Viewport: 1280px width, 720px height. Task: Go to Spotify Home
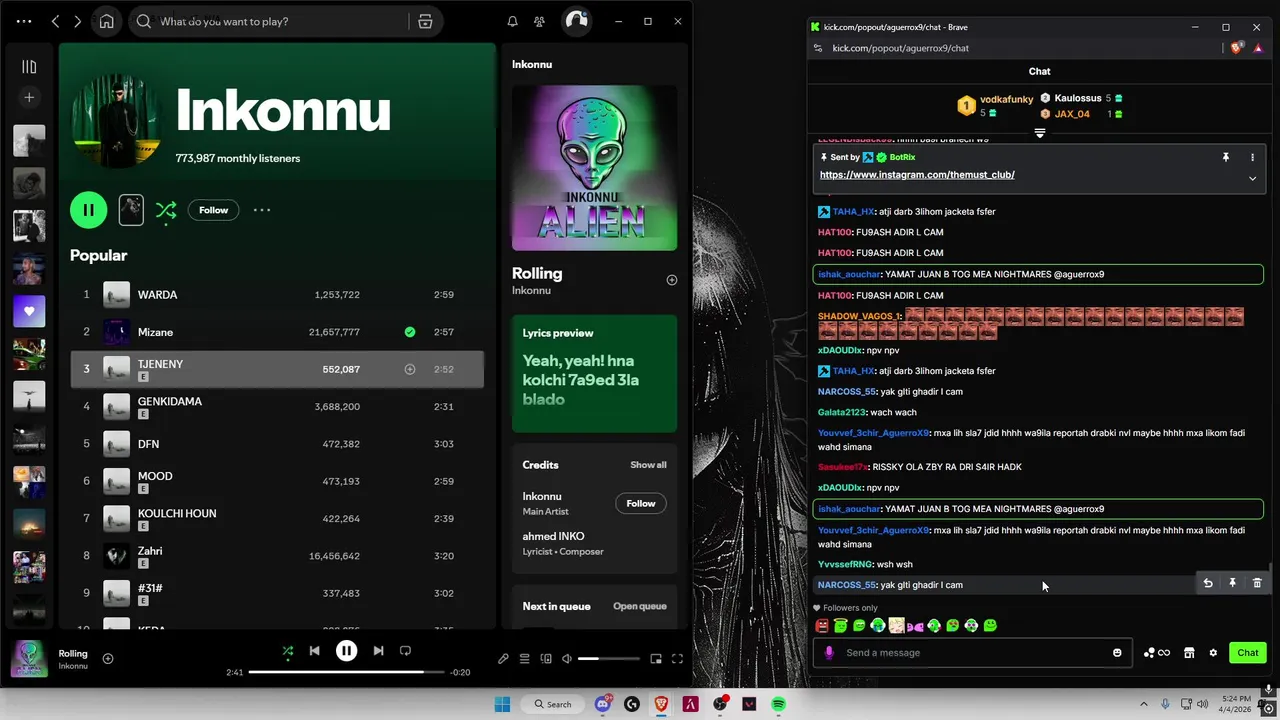(x=106, y=21)
